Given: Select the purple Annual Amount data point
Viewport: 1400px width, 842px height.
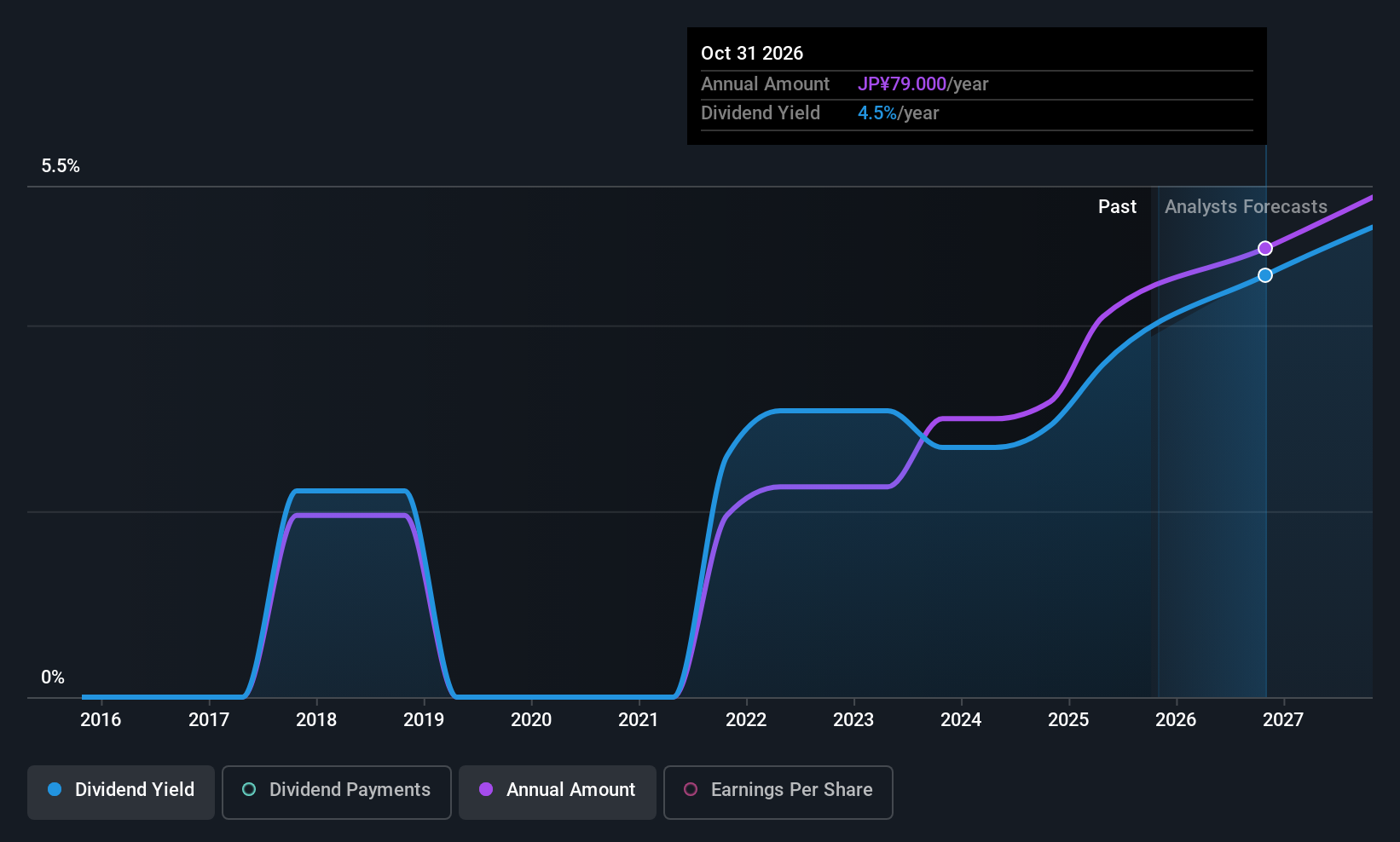Looking at the screenshot, I should (x=1265, y=248).
